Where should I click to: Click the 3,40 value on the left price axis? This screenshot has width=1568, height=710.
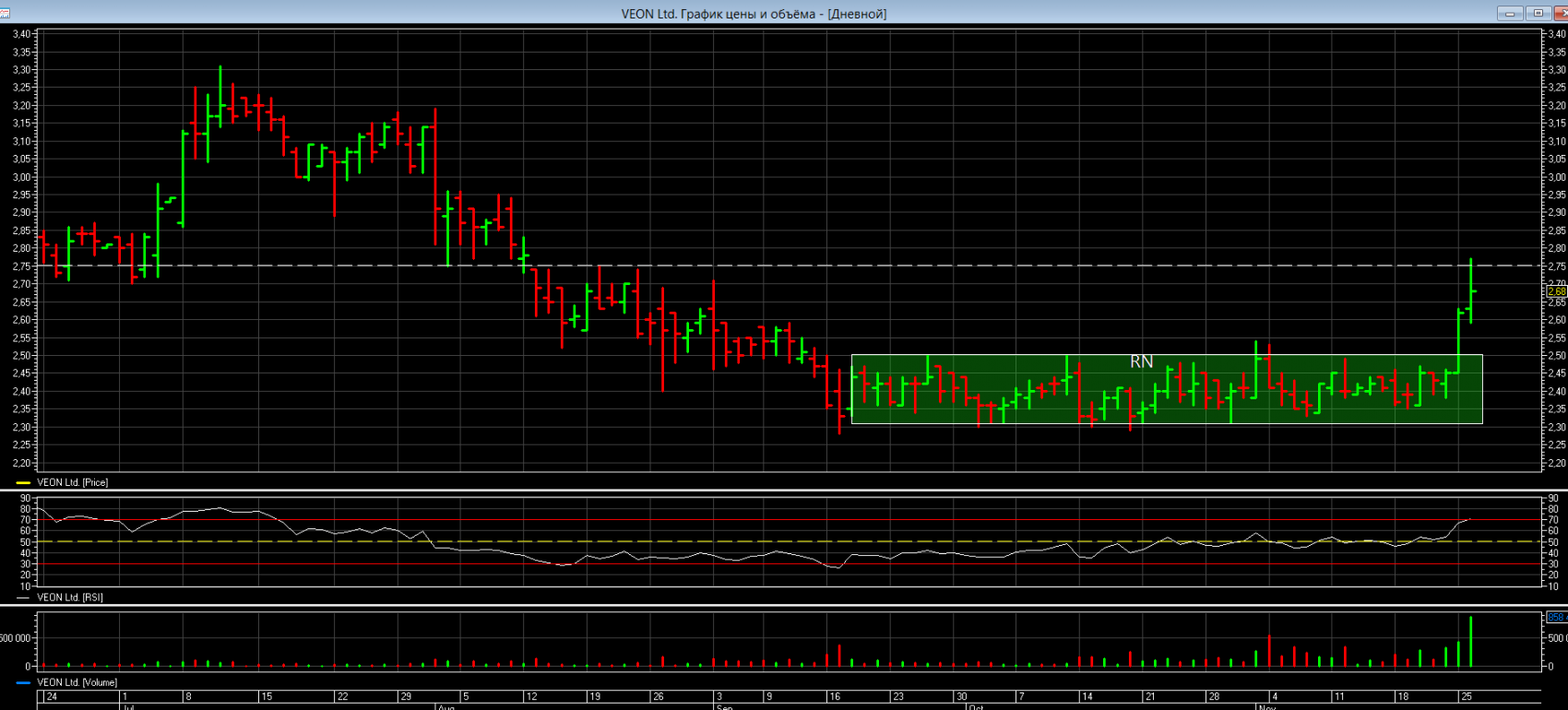pos(21,34)
